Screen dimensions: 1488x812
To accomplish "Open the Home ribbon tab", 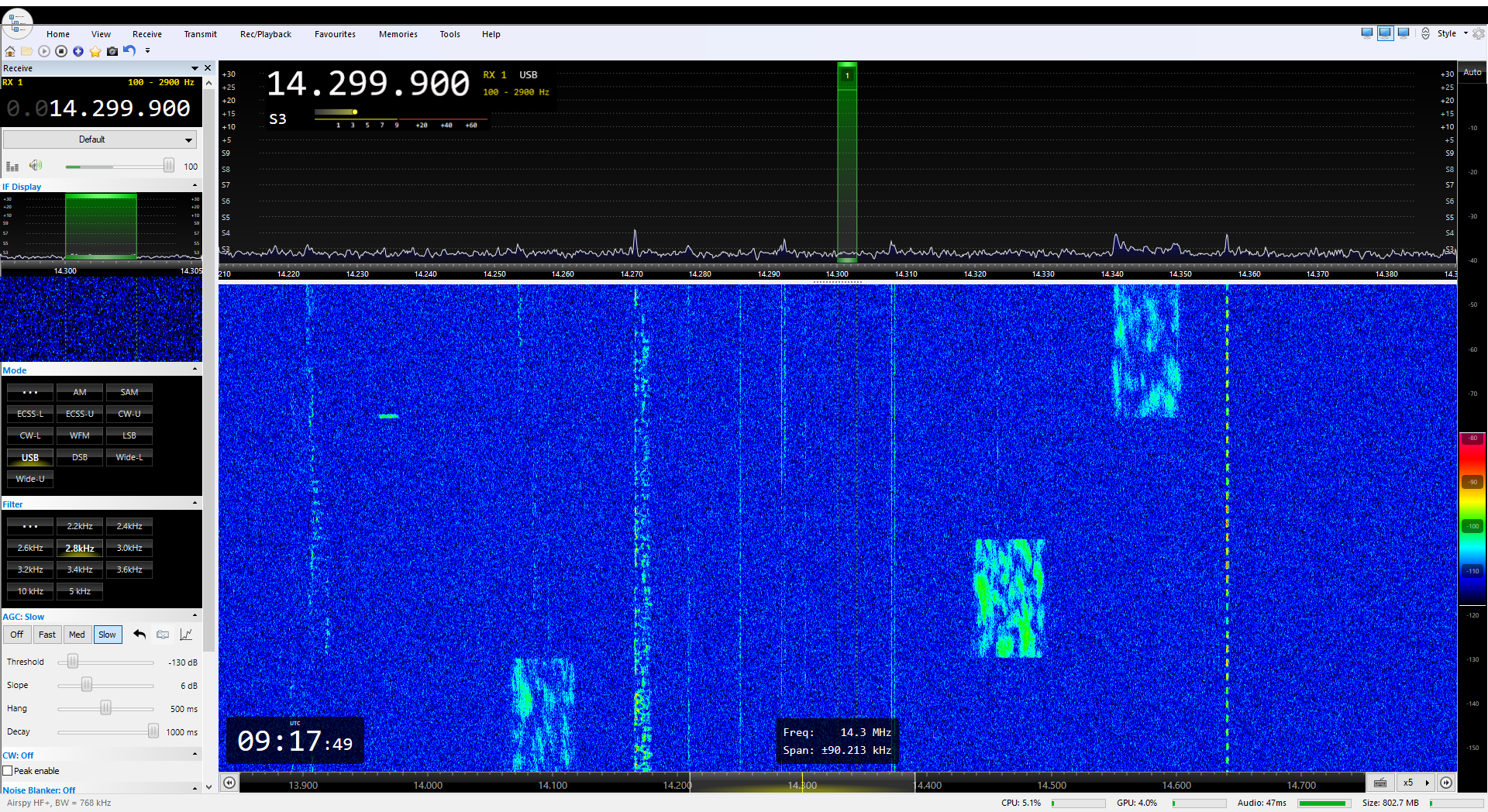I will pos(58,34).
